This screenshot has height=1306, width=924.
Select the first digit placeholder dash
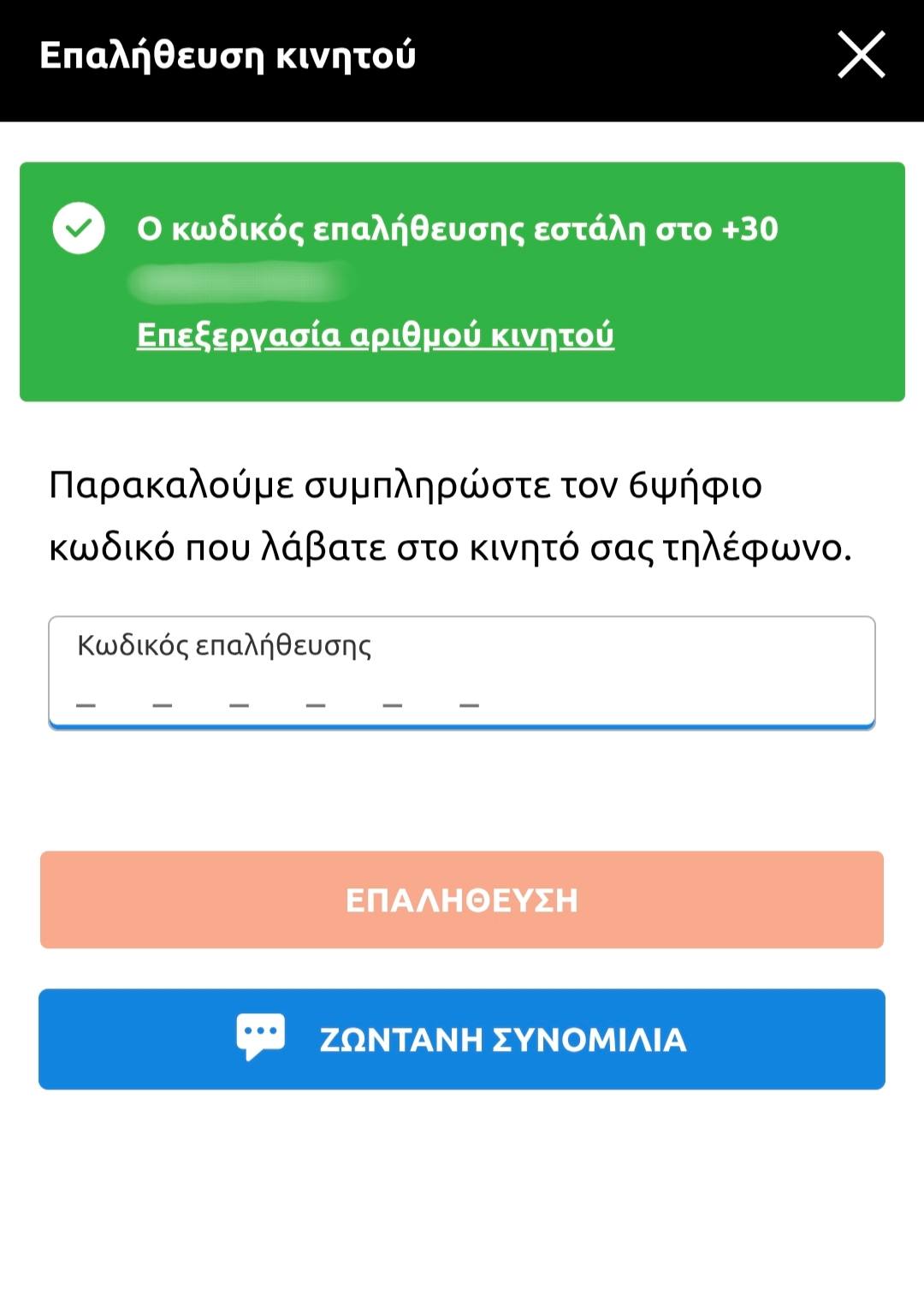pyautogui.click(x=86, y=704)
